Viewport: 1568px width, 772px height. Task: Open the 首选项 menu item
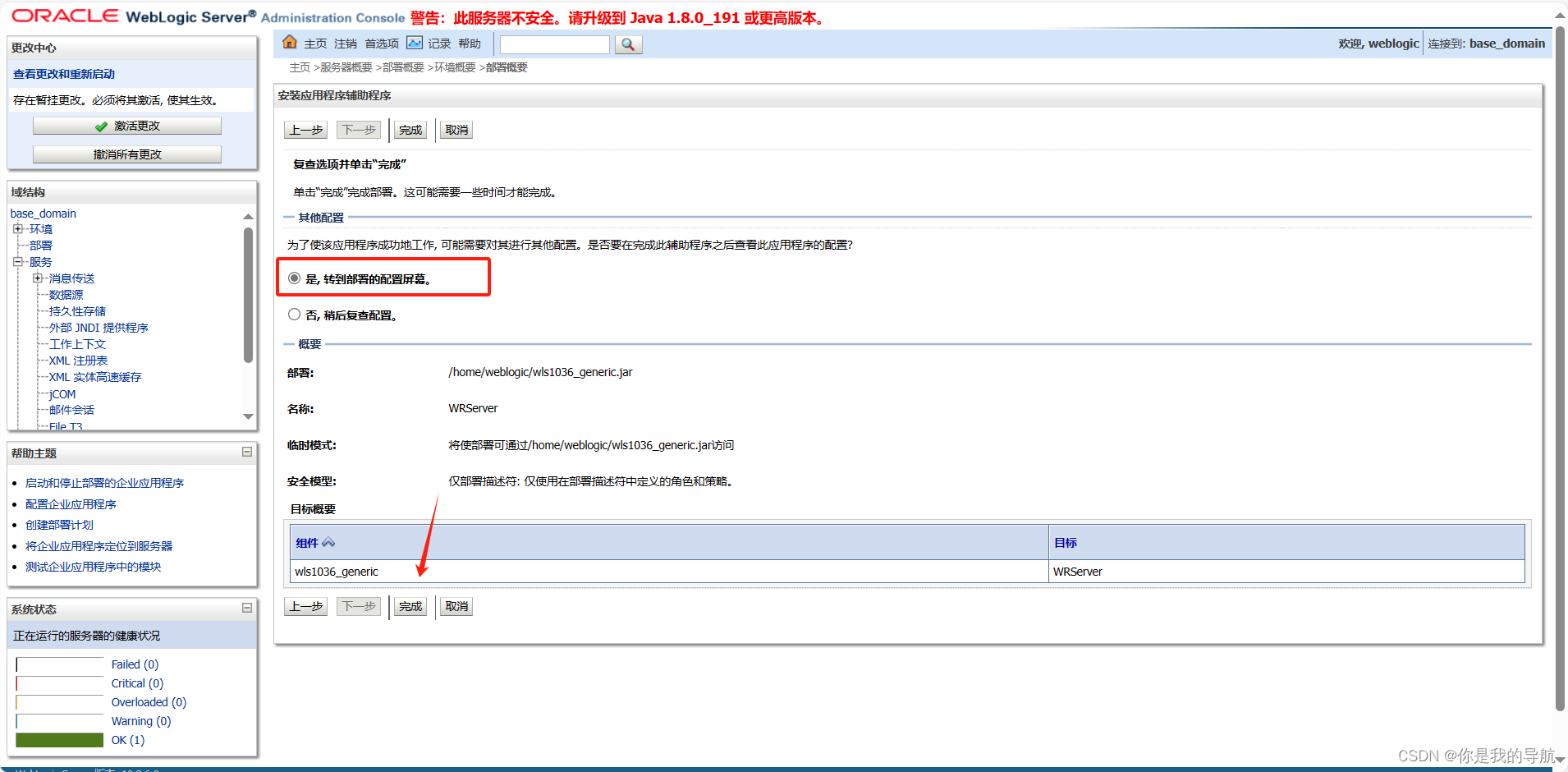pyautogui.click(x=381, y=44)
